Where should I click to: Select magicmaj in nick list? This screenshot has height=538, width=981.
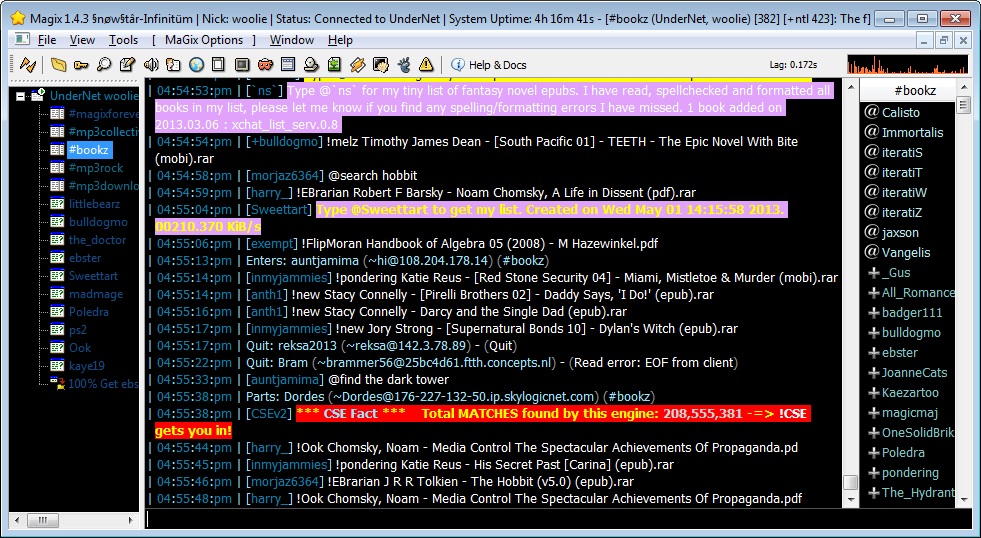pyautogui.click(x=909, y=413)
